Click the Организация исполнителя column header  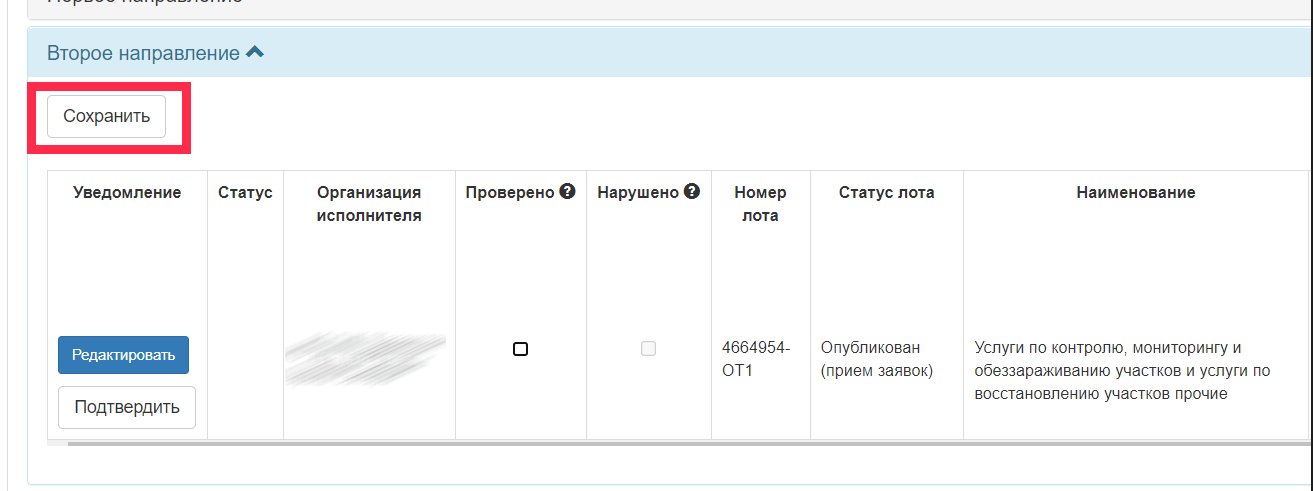tap(369, 204)
